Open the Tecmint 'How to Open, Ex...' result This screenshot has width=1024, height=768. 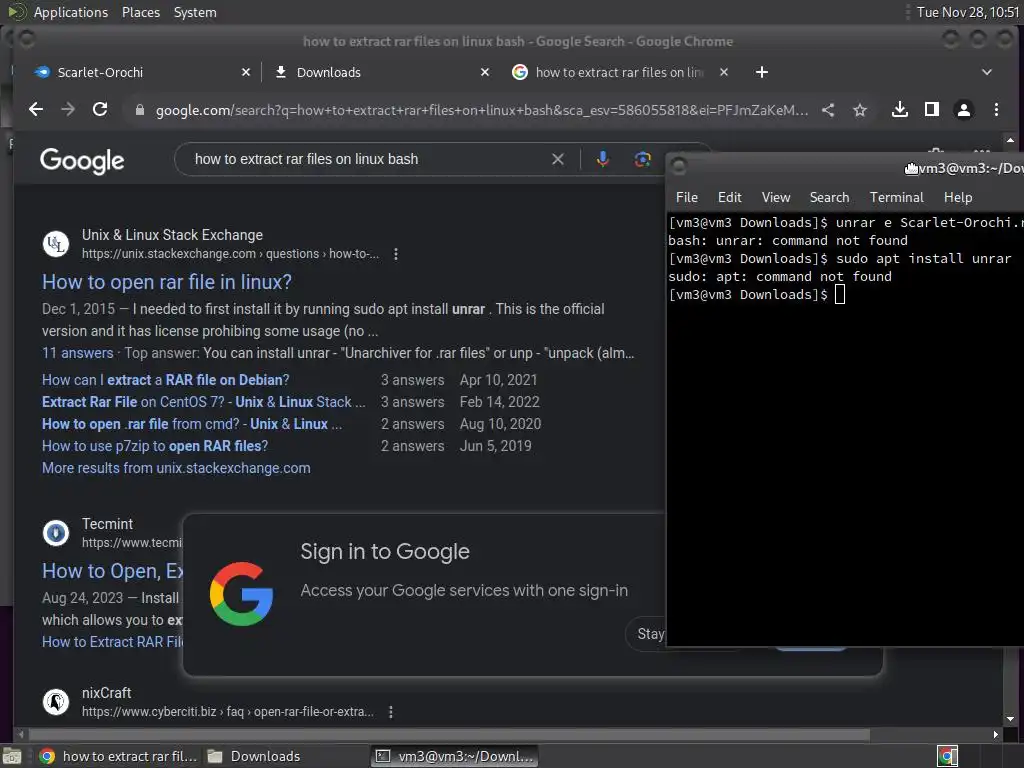pyautogui.click(x=112, y=571)
